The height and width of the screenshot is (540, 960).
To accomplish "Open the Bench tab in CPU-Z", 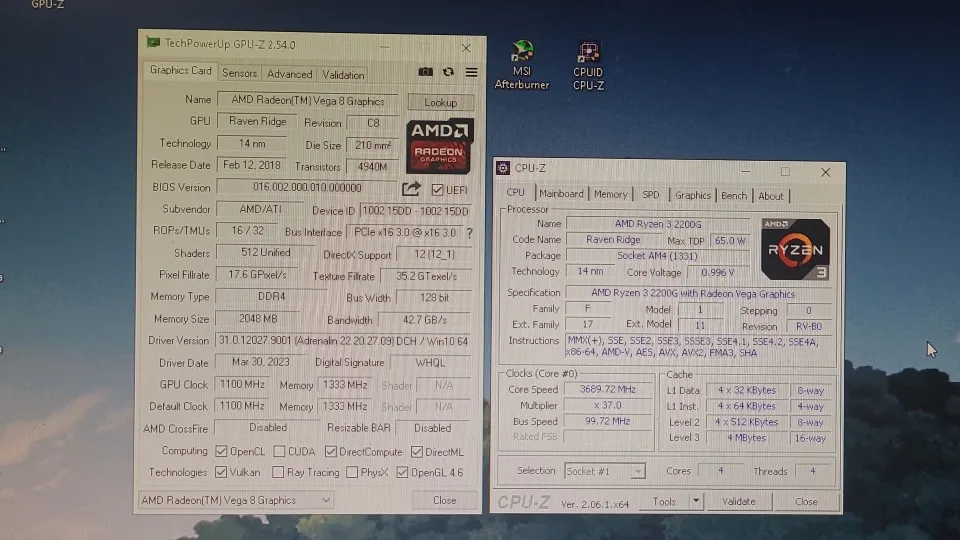I will tap(734, 195).
